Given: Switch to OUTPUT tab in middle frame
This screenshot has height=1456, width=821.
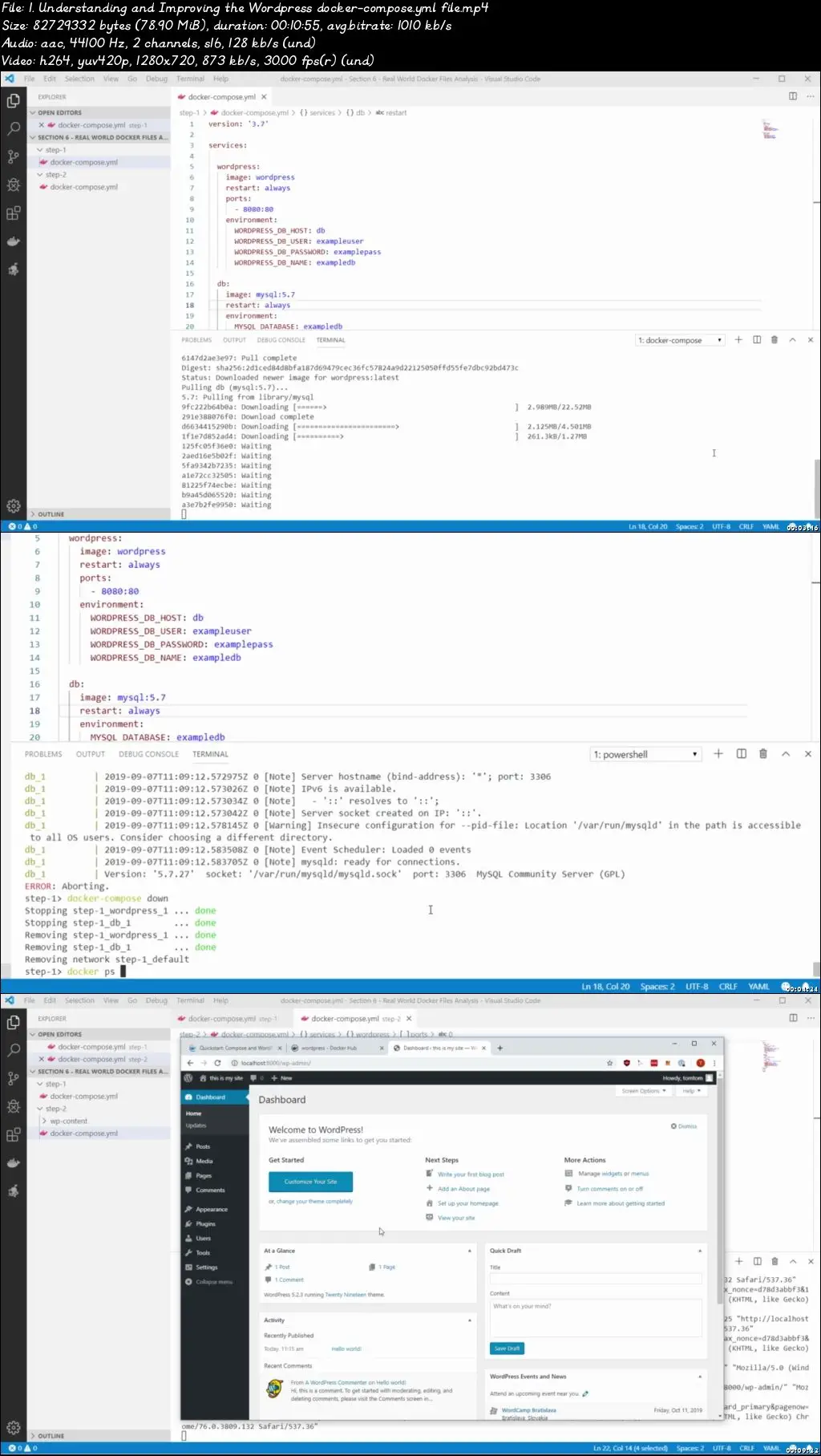Looking at the screenshot, I should pos(91,754).
